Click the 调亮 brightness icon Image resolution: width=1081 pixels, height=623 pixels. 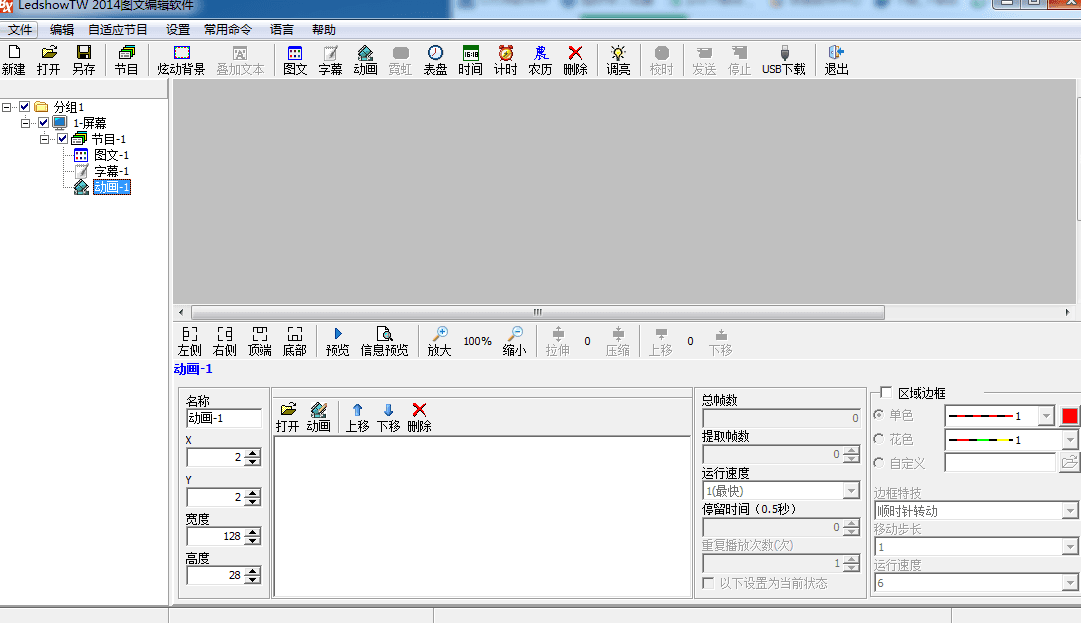click(618, 60)
